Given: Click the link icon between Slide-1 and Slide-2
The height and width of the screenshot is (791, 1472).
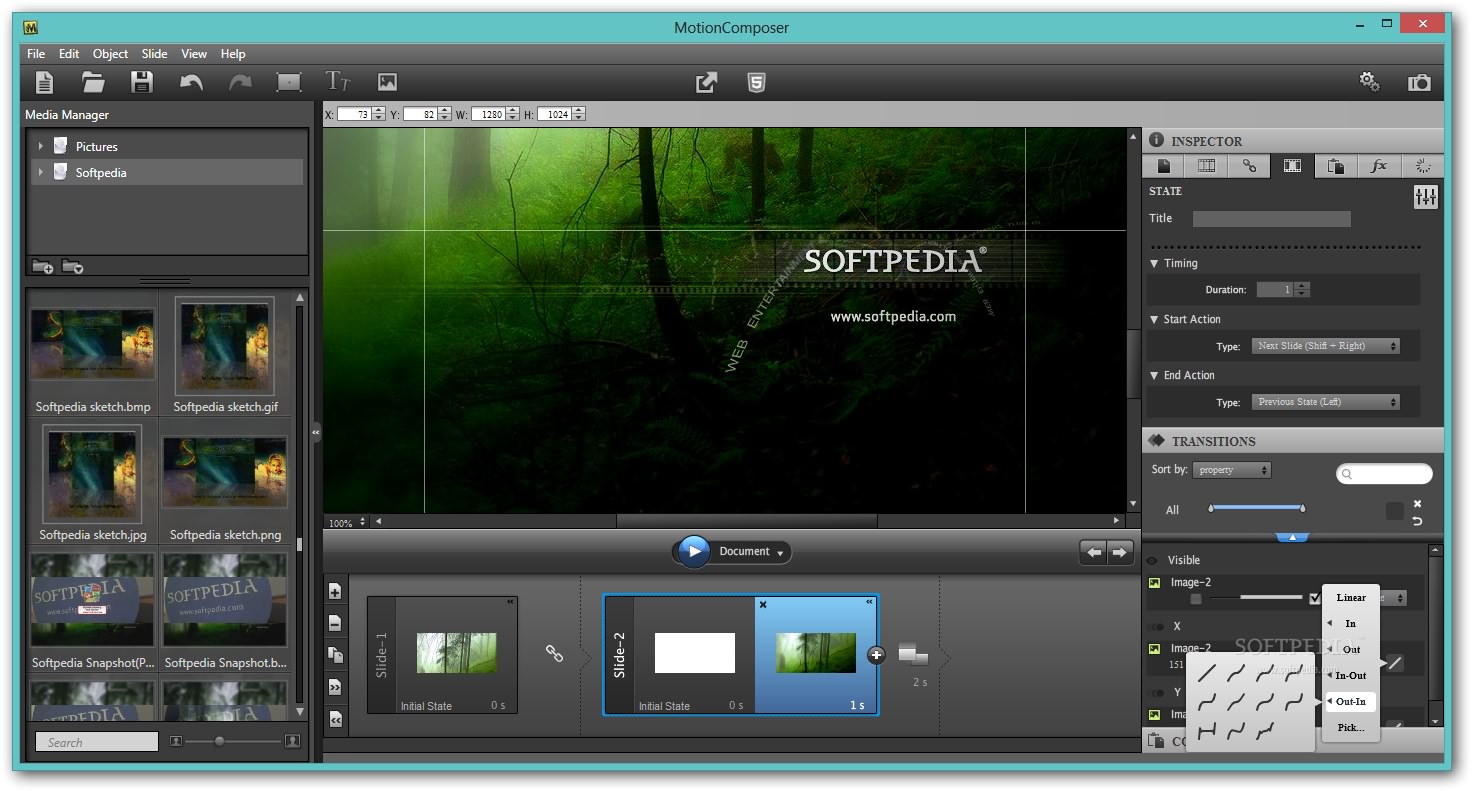Looking at the screenshot, I should (554, 653).
